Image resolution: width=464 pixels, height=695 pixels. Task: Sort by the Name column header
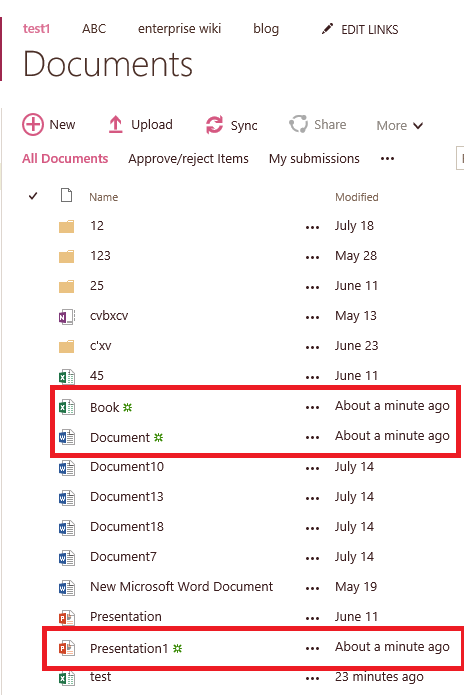104,197
